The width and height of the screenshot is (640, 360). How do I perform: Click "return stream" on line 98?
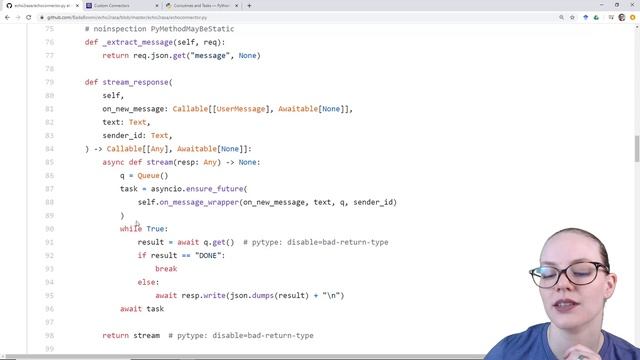tap(131, 336)
